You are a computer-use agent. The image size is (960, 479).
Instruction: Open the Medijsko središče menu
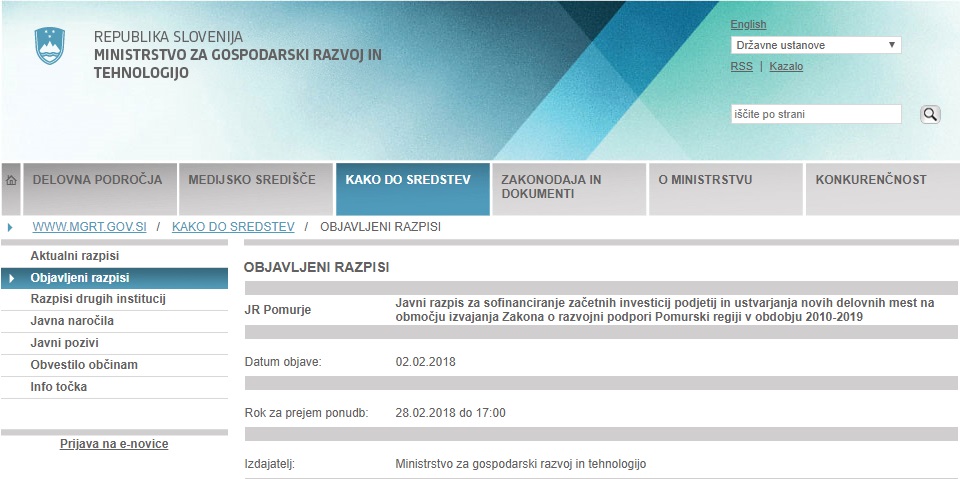tap(256, 189)
